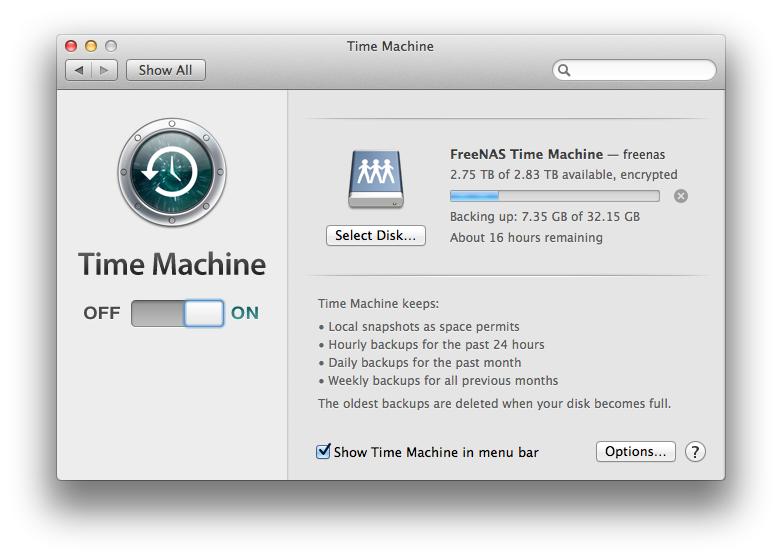Screen dimensions: 782x559
Task: Go forward with the right arrow button
Action: point(104,70)
